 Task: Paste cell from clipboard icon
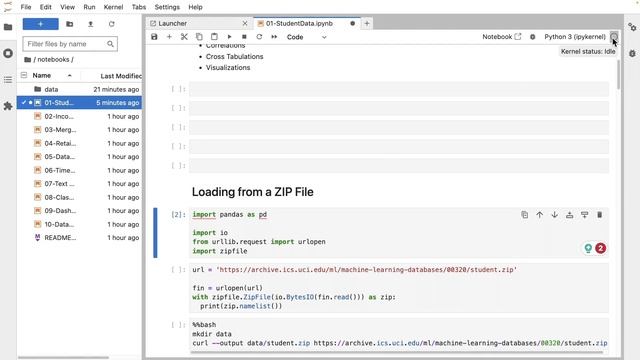[x=214, y=37]
